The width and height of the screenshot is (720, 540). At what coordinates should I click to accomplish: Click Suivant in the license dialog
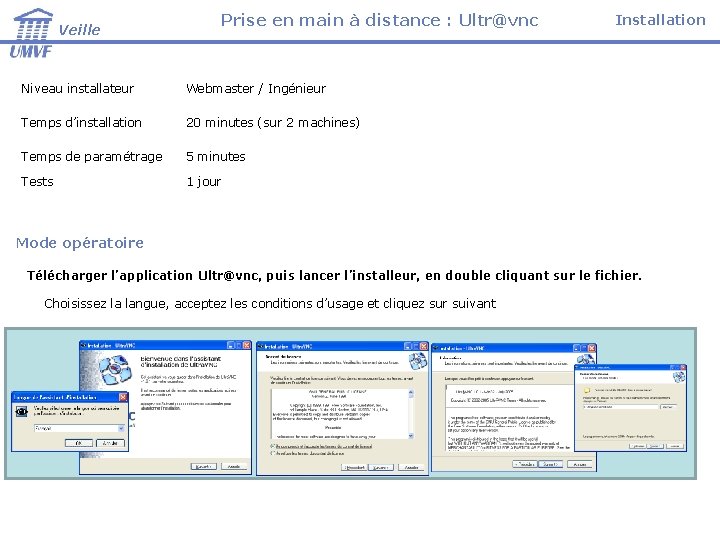tap(381, 467)
